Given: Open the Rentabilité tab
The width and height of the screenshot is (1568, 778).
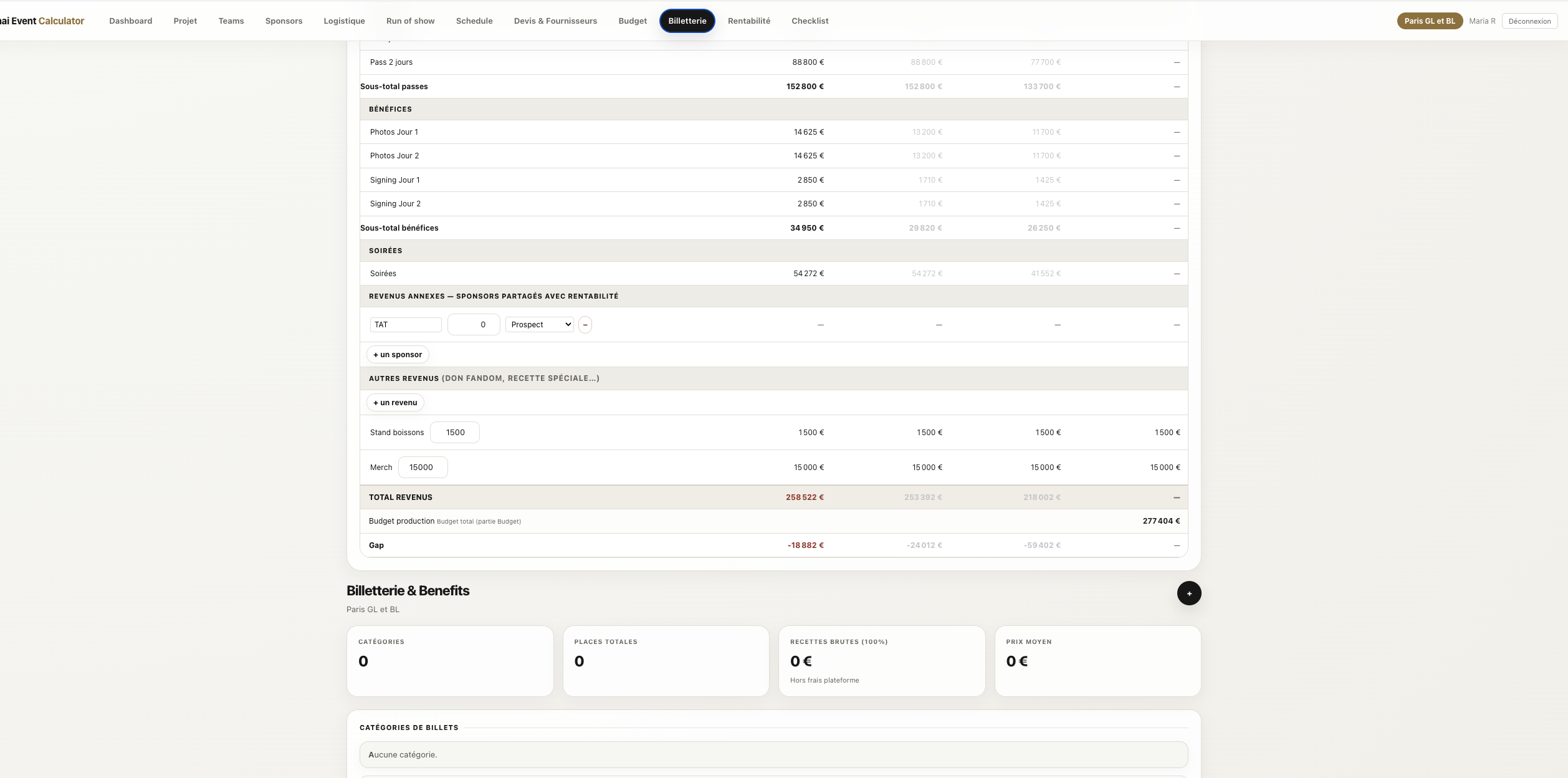Looking at the screenshot, I should point(748,21).
